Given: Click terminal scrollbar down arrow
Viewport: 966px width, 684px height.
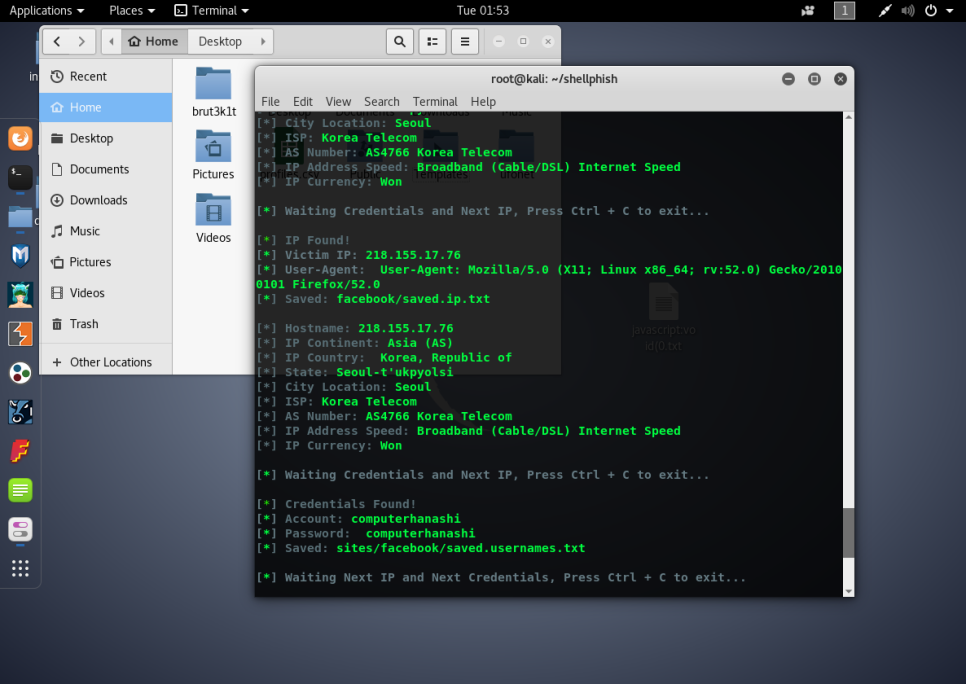Looking at the screenshot, I should tap(848, 592).
